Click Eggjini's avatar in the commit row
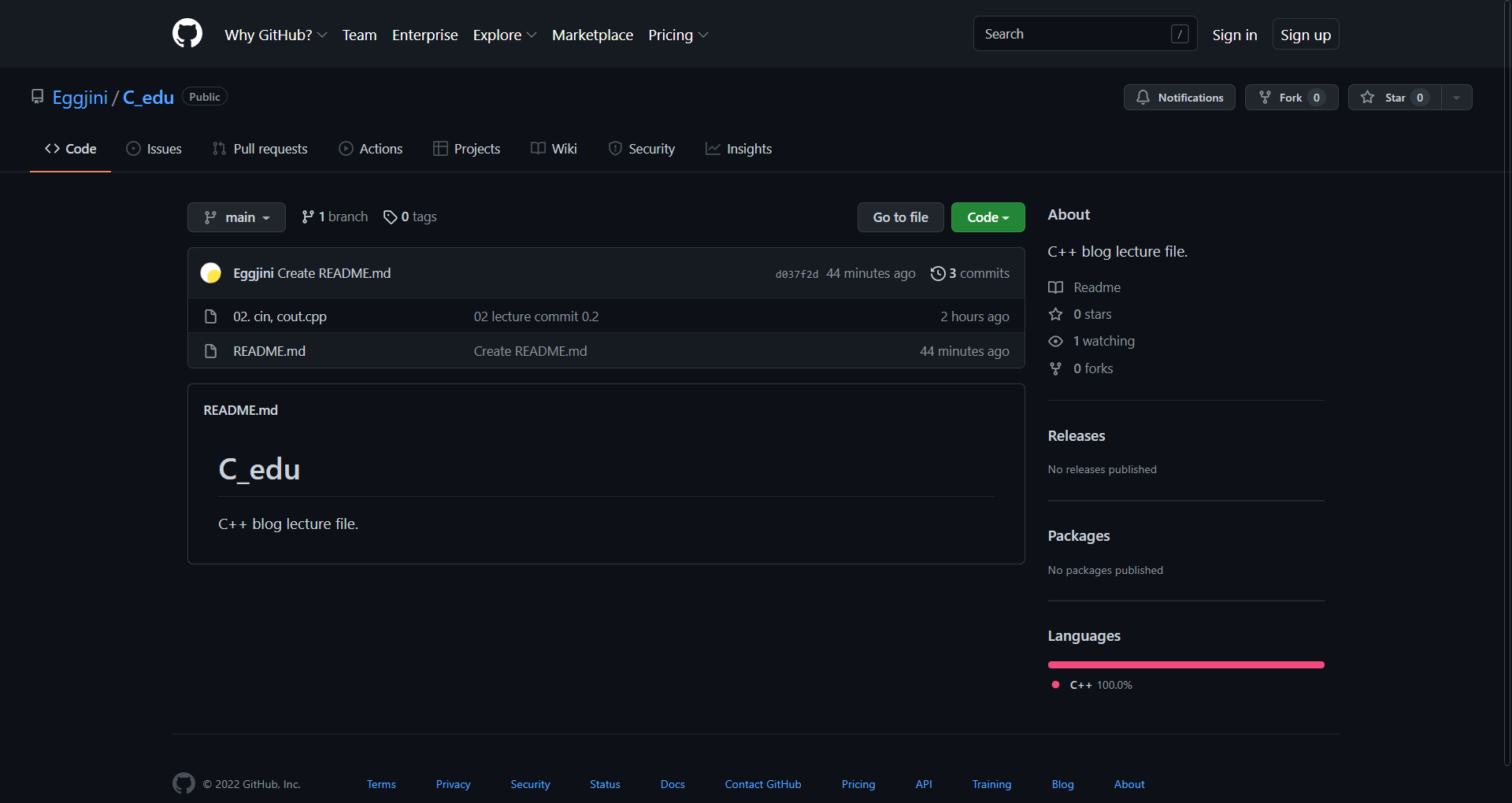This screenshot has width=1512, height=803. click(211, 273)
